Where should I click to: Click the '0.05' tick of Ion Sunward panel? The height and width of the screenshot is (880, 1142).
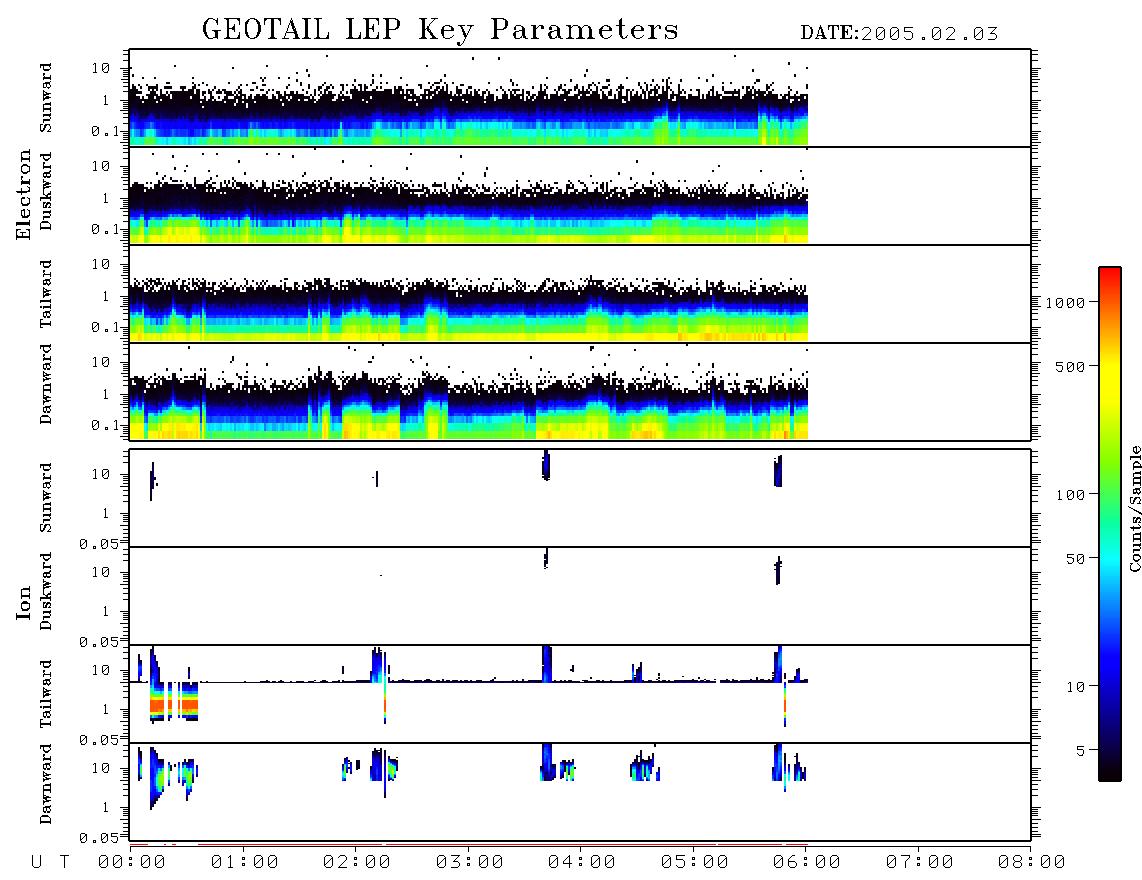click(x=99, y=544)
